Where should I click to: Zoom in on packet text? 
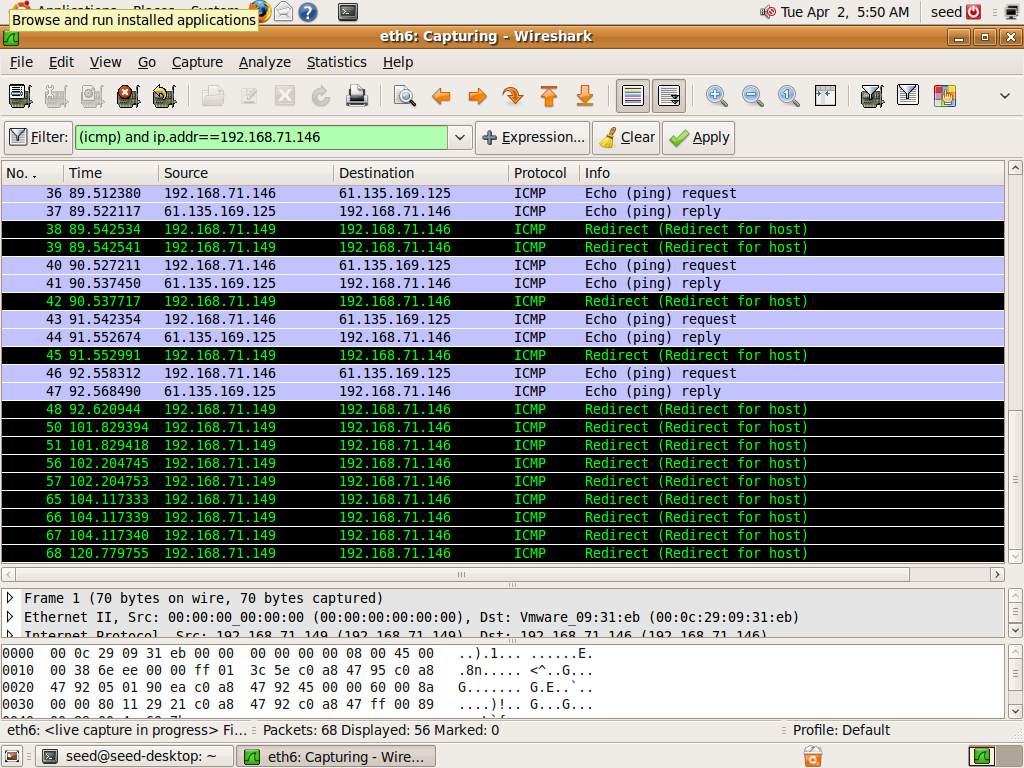716,96
